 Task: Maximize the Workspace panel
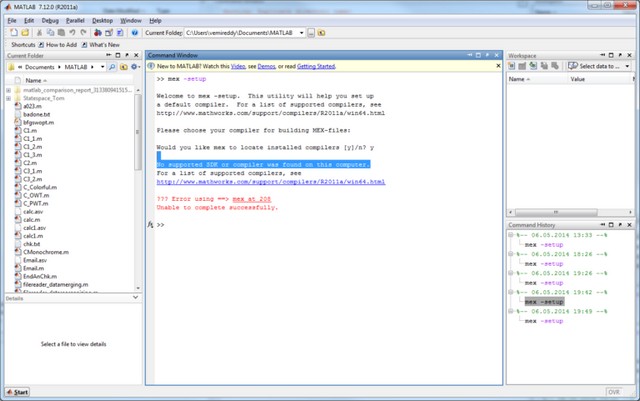[611, 55]
